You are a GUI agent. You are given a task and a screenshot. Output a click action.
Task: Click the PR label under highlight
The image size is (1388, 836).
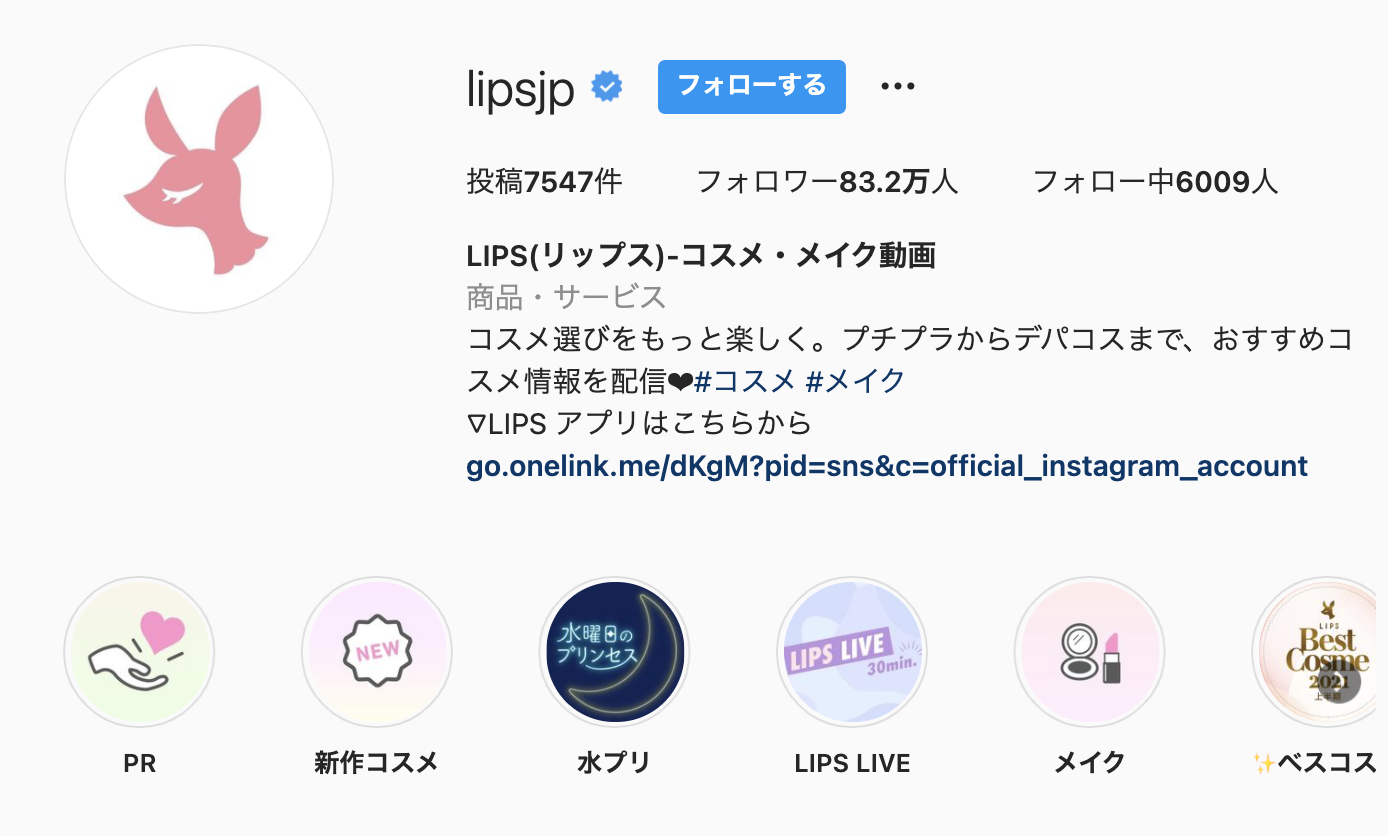pyautogui.click(x=139, y=764)
